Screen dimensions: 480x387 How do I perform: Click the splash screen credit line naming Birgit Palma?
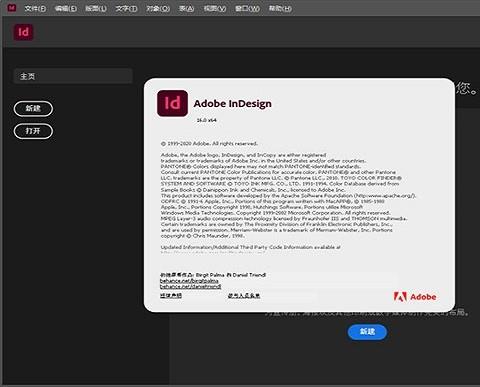click(x=213, y=275)
